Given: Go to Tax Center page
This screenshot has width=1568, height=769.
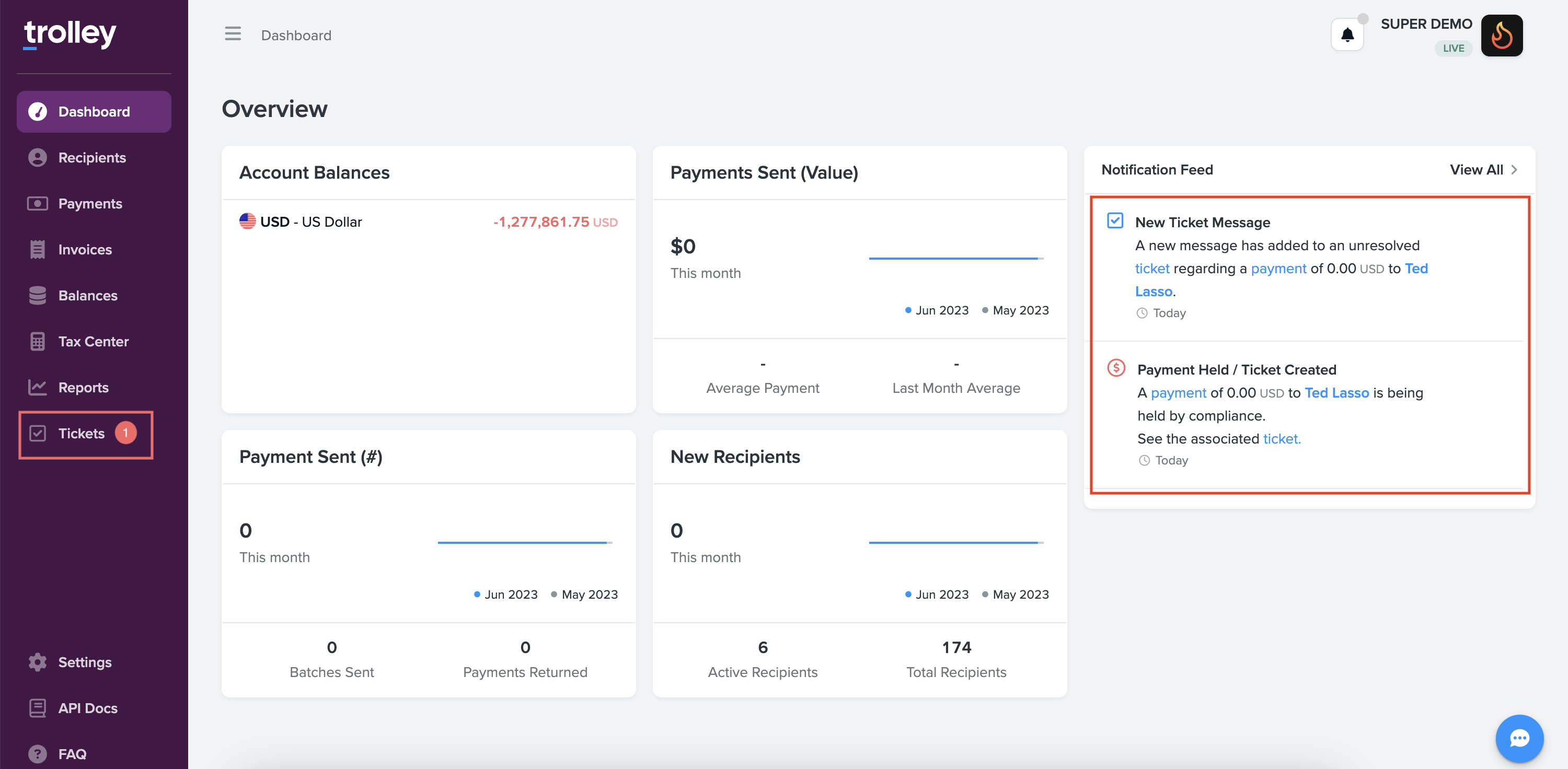Looking at the screenshot, I should pyautogui.click(x=93, y=341).
